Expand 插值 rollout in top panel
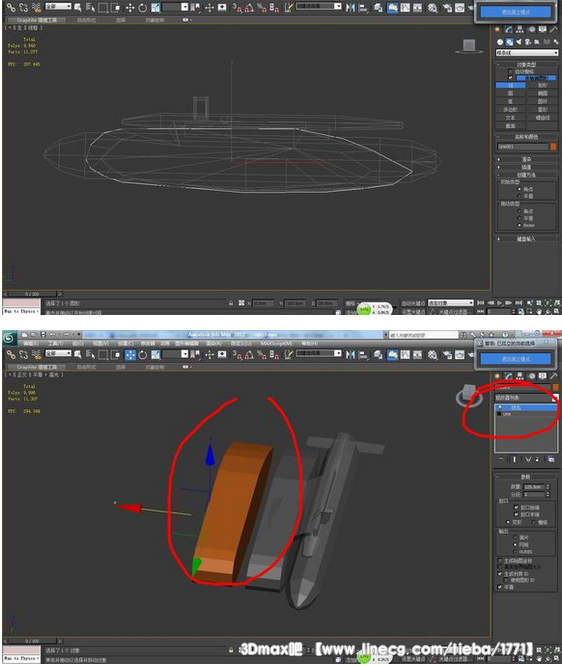Screen dimensions: 562x666 pyautogui.click(x=527, y=167)
